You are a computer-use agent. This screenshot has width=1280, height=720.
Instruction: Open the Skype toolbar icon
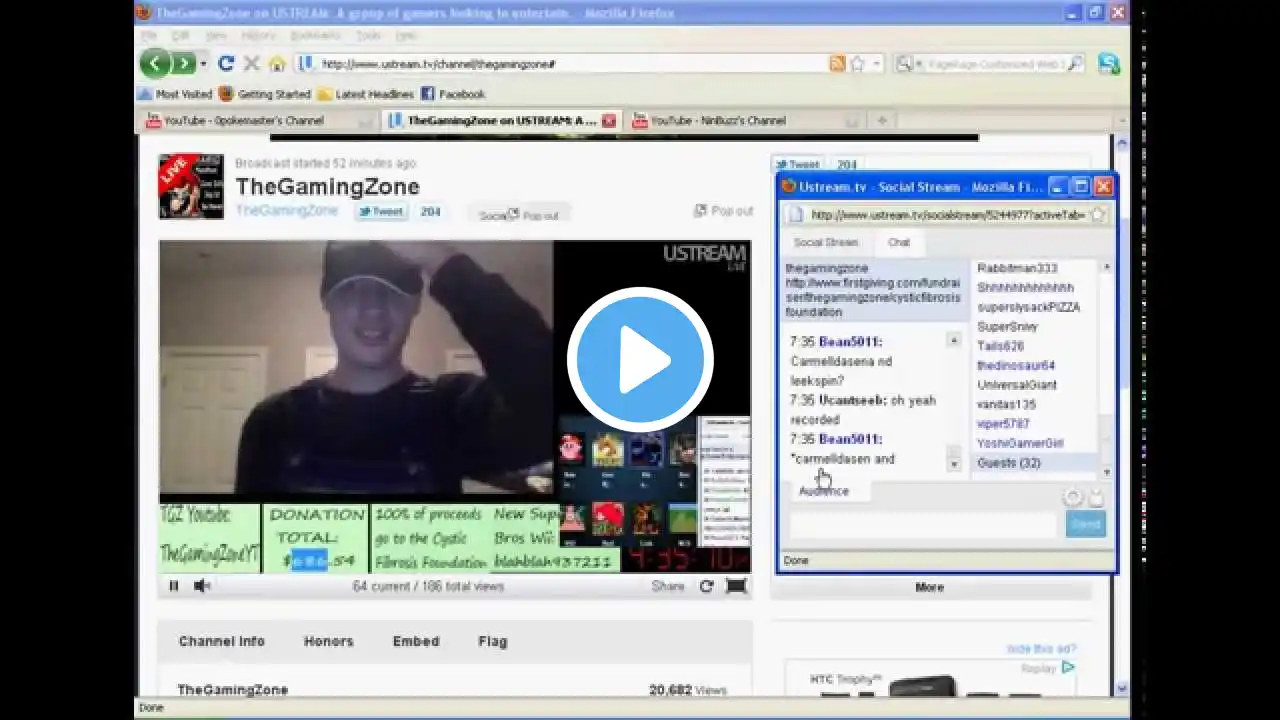1108,64
